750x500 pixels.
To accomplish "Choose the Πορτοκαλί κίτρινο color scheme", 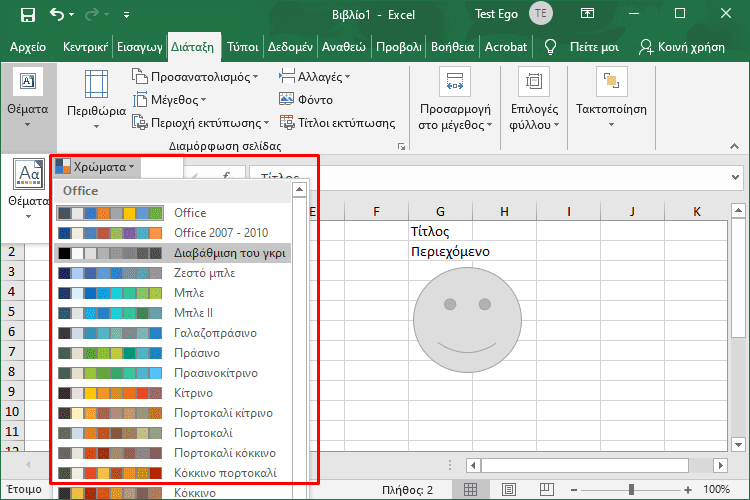I will tap(173, 413).
